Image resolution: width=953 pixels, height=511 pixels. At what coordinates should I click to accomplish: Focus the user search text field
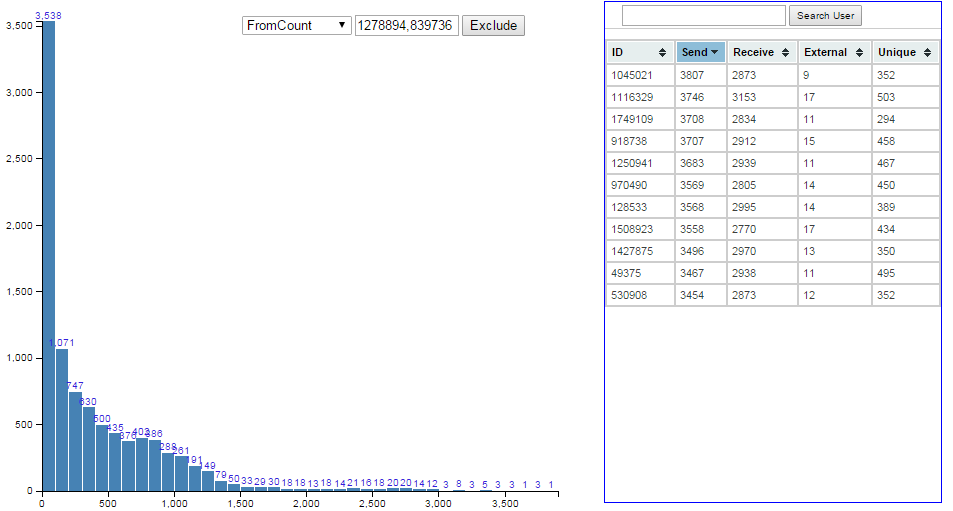point(704,16)
